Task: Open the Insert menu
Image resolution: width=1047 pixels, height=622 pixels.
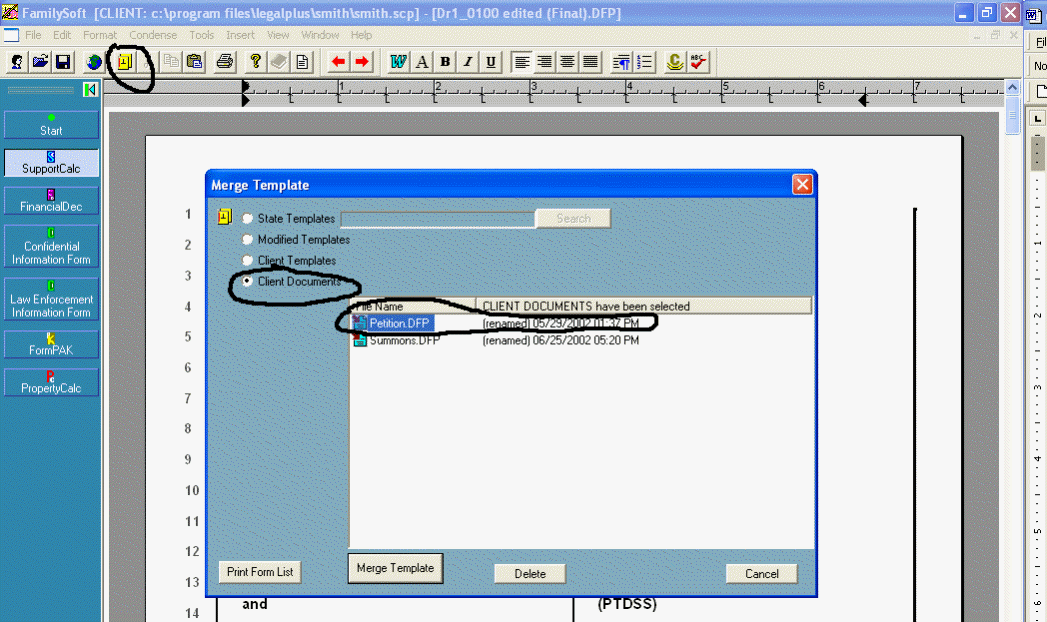Action: point(240,34)
